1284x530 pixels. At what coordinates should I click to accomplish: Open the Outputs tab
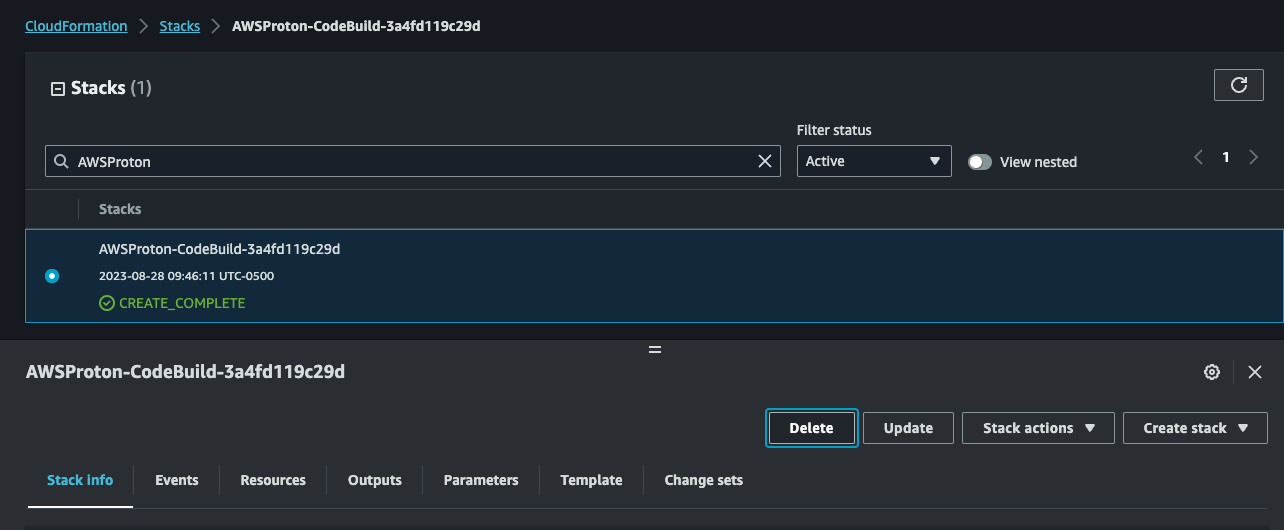tap(375, 480)
